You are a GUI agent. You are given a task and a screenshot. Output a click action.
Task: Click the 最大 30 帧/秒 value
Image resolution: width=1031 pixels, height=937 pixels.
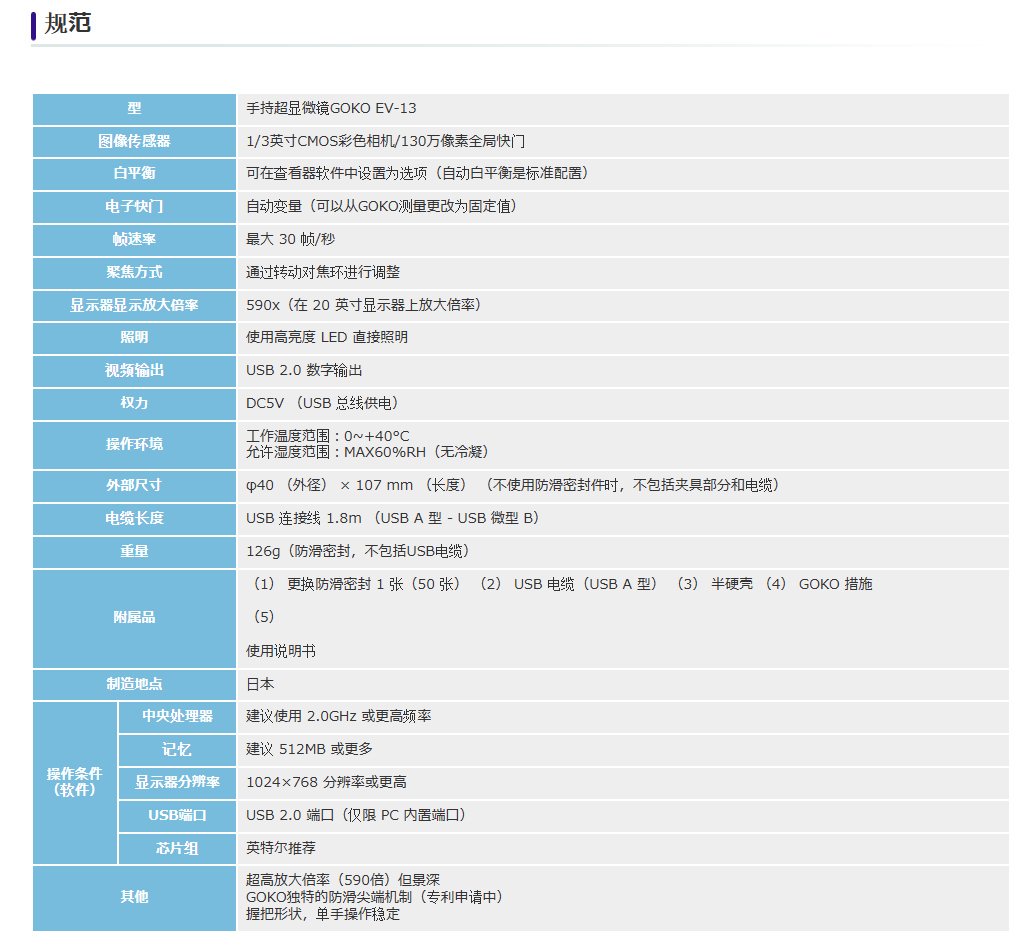click(x=291, y=239)
